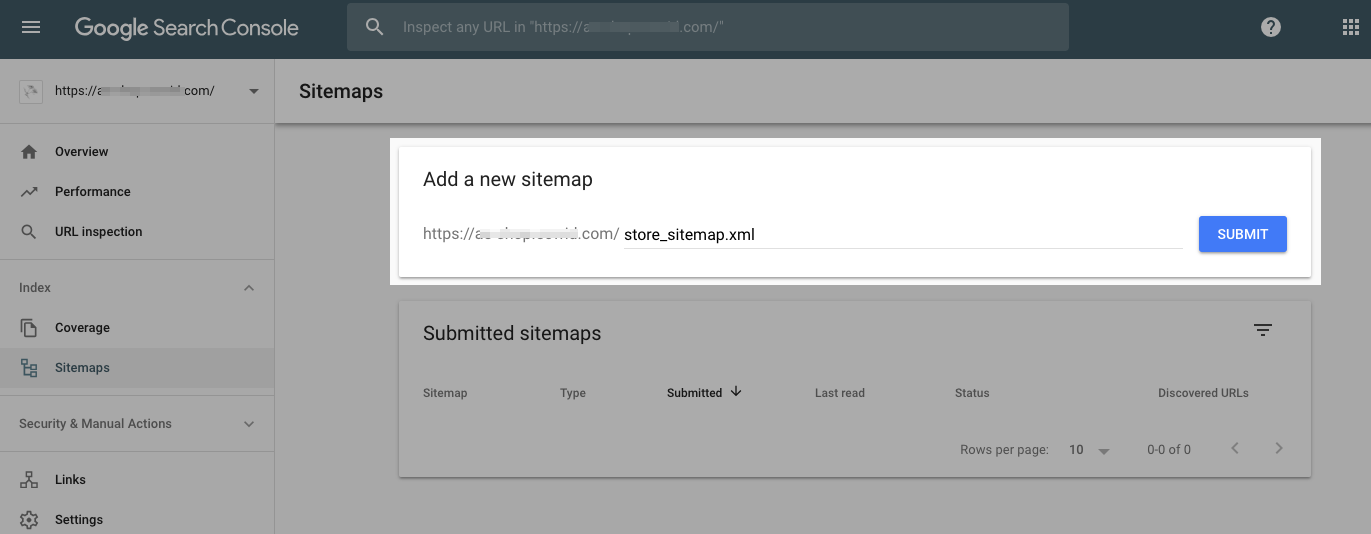Sort by the Submitted column header
The width and height of the screenshot is (1371, 534).
click(695, 393)
